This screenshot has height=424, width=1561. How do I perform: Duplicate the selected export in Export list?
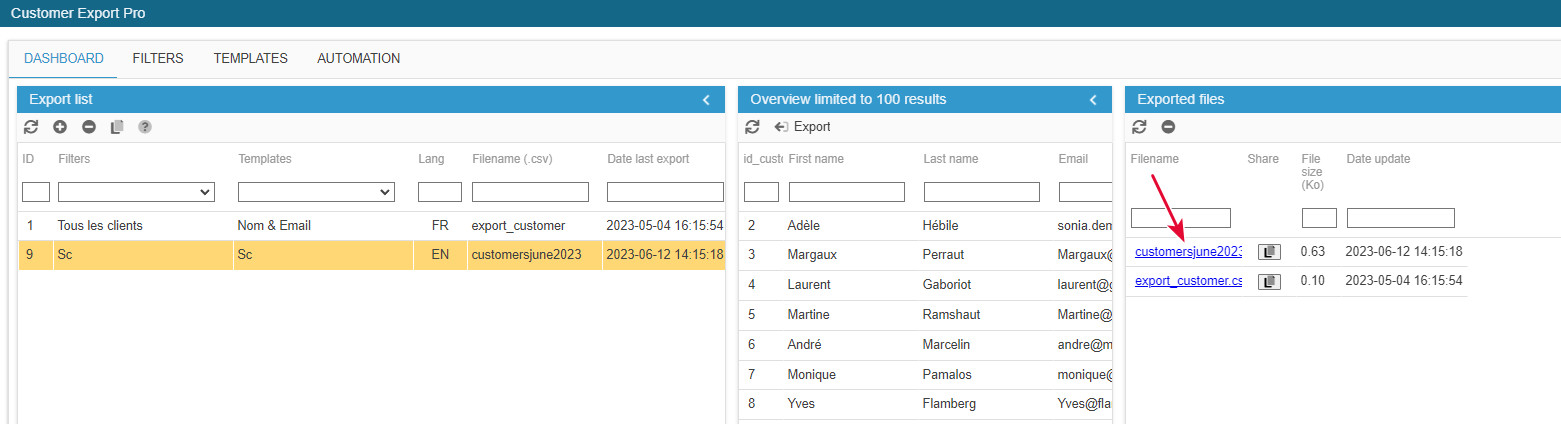pos(117,127)
